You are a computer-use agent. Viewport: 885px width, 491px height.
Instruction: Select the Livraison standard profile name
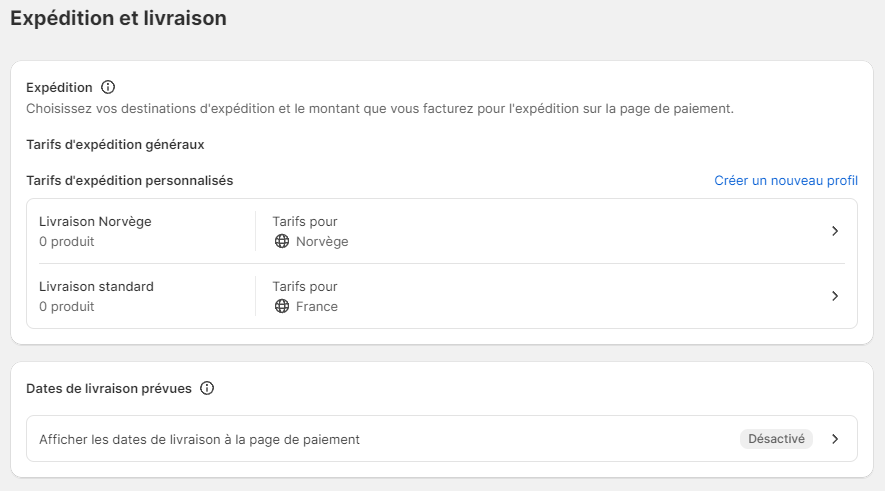[96, 286]
